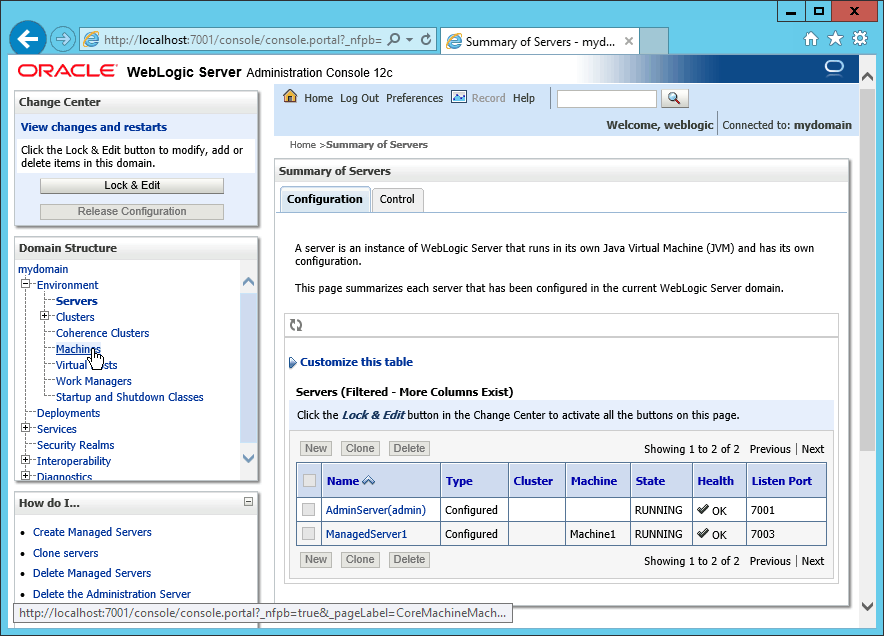Open the ManagedServer1 link
The image size is (884, 636).
[x=366, y=534]
